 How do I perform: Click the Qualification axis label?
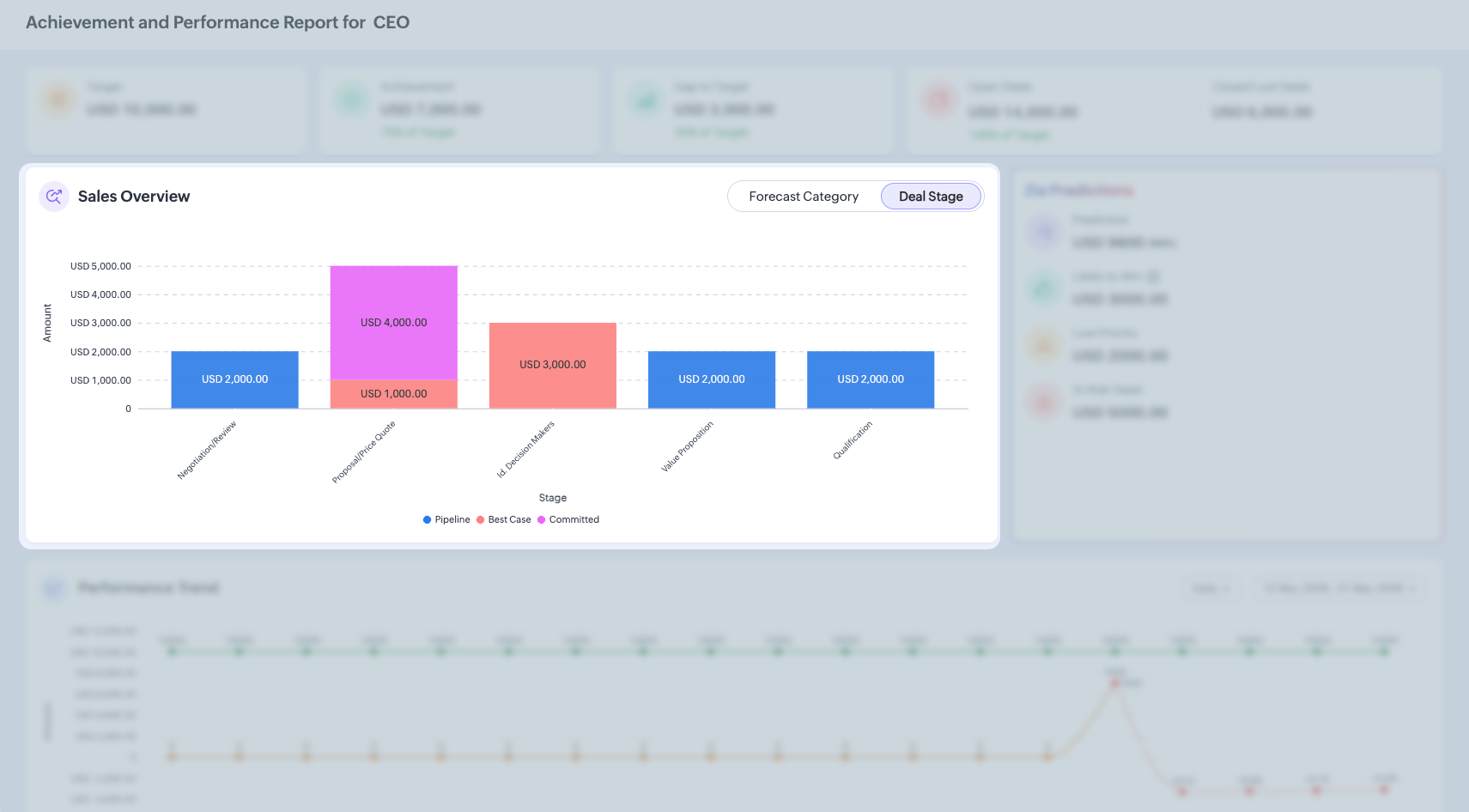pyautogui.click(x=853, y=440)
